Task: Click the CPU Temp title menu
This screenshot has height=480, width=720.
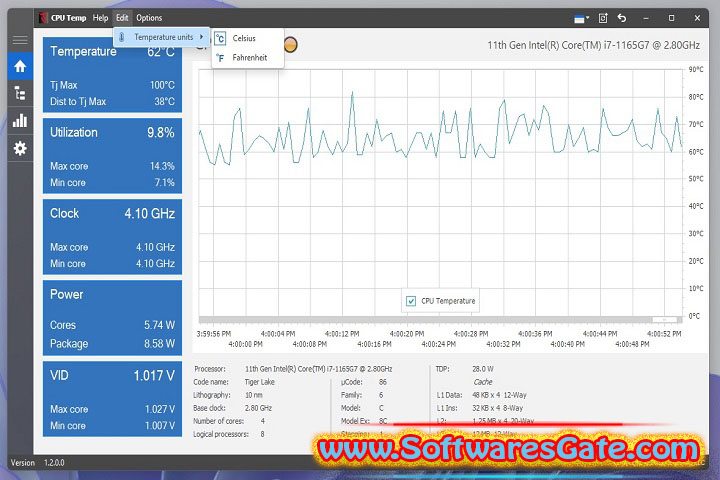Action: pyautogui.click(x=68, y=18)
